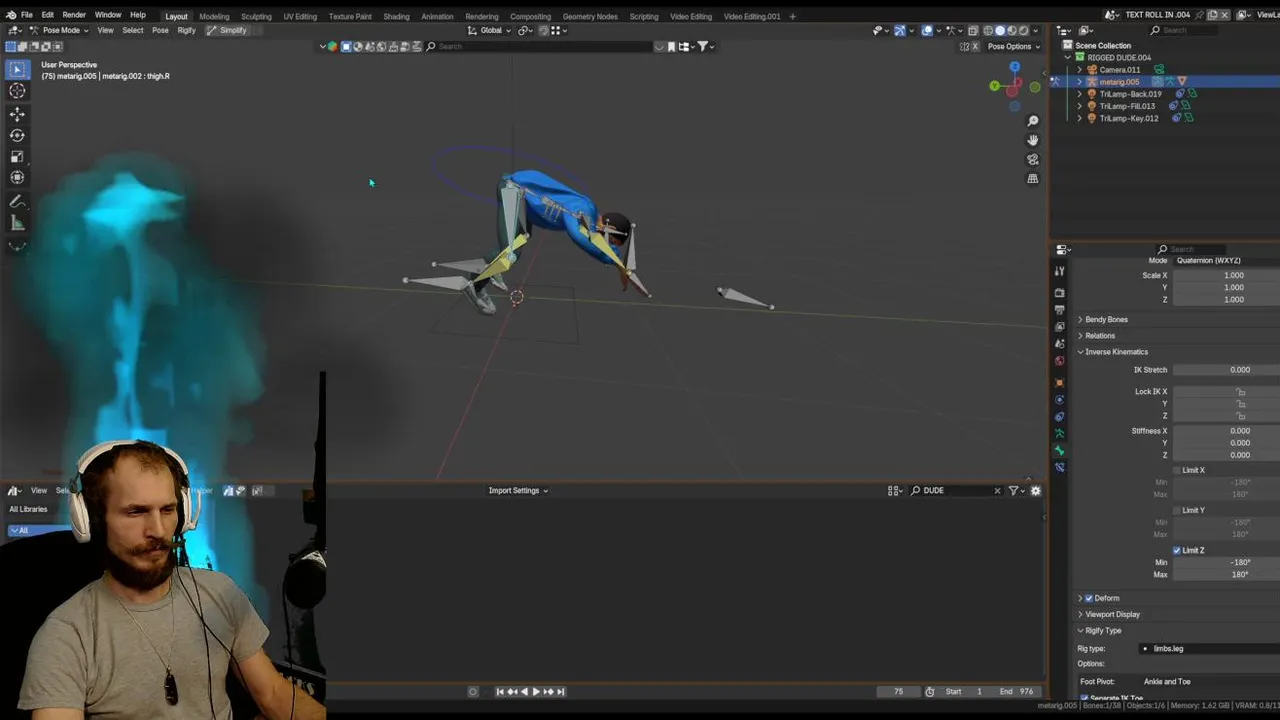Screen dimensions: 1280x720
Task: Switch perspective/orthographic with the grid icon
Action: (x=1033, y=178)
